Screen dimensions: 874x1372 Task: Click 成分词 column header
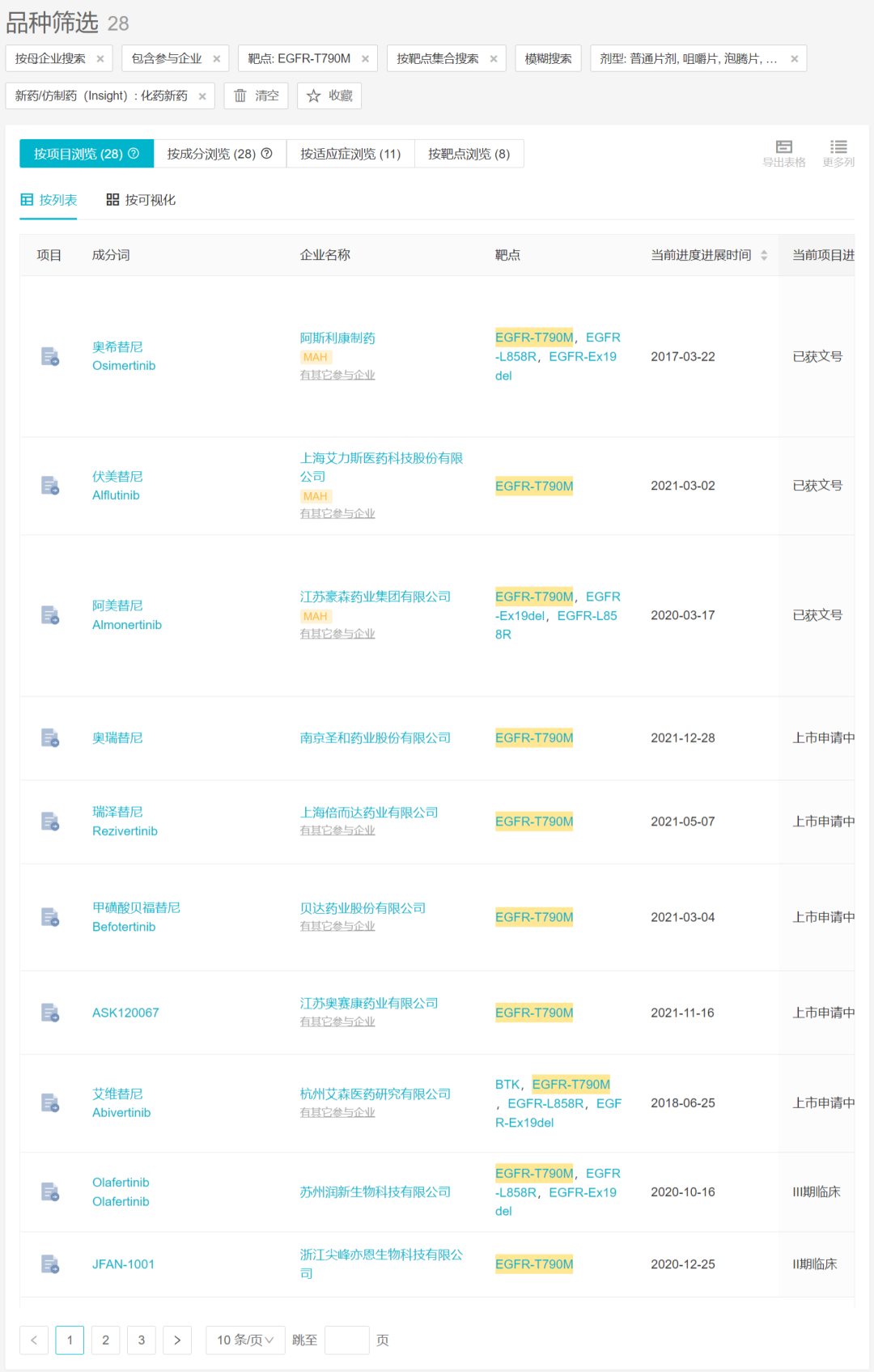(111, 255)
